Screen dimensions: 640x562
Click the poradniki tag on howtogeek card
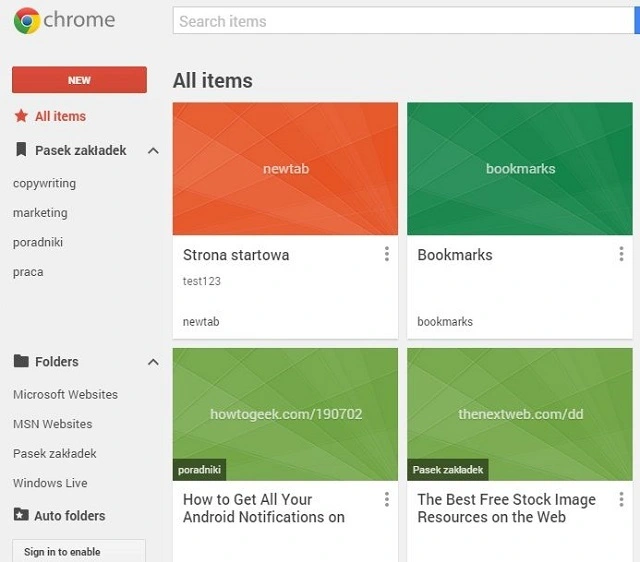(200, 470)
